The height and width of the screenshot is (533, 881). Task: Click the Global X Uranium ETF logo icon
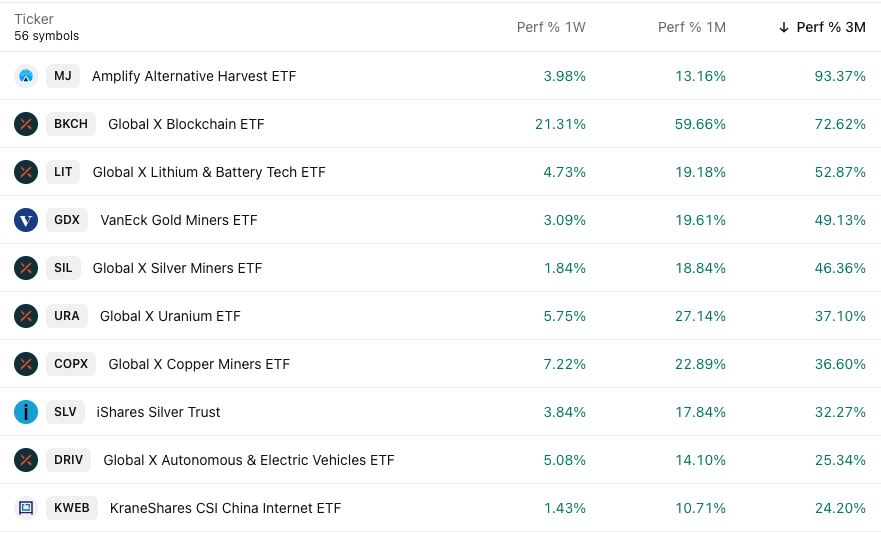(x=26, y=316)
